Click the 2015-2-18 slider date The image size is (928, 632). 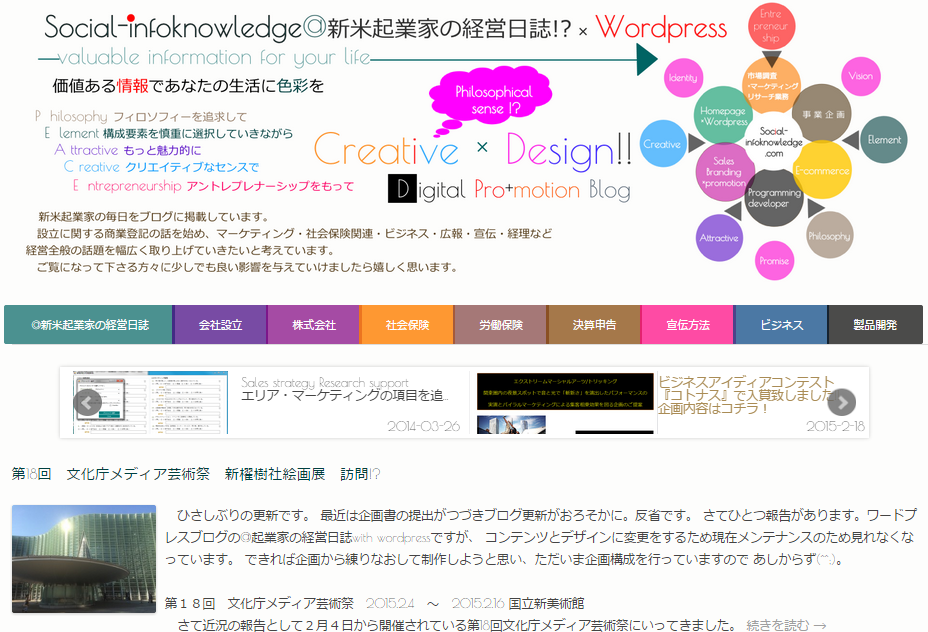pyautogui.click(x=835, y=425)
